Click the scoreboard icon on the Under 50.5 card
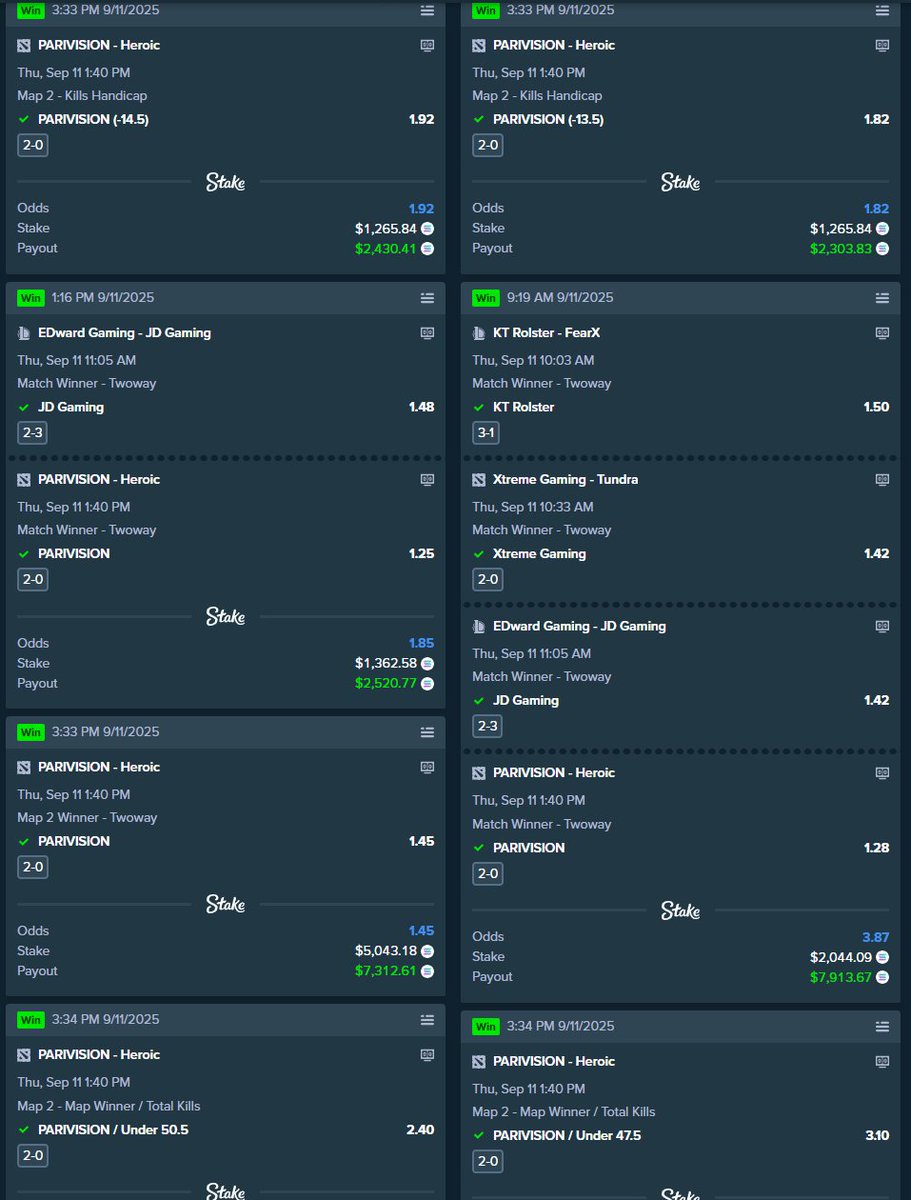911x1200 pixels. (x=427, y=1055)
